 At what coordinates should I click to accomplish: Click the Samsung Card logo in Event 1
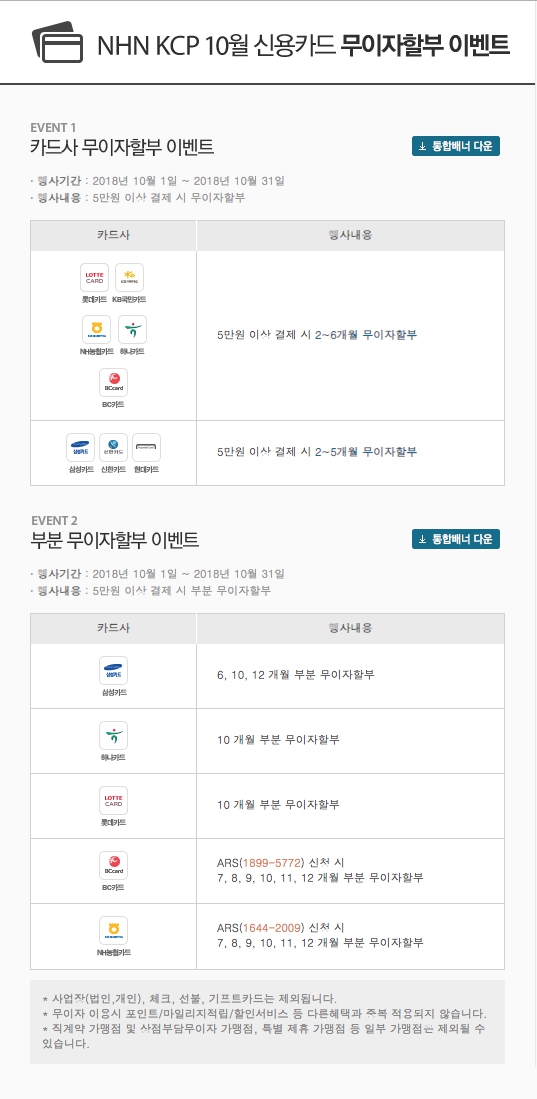coord(81,447)
